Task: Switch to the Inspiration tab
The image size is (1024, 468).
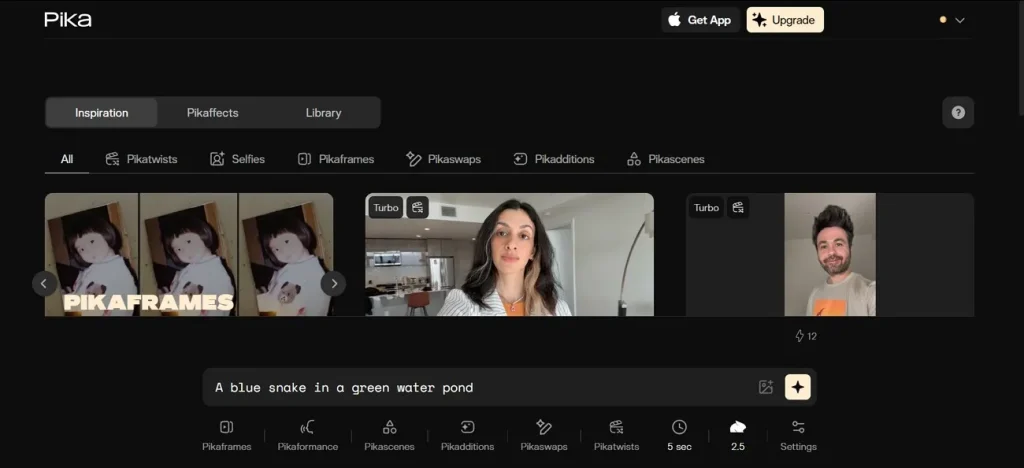Action: [x=101, y=112]
